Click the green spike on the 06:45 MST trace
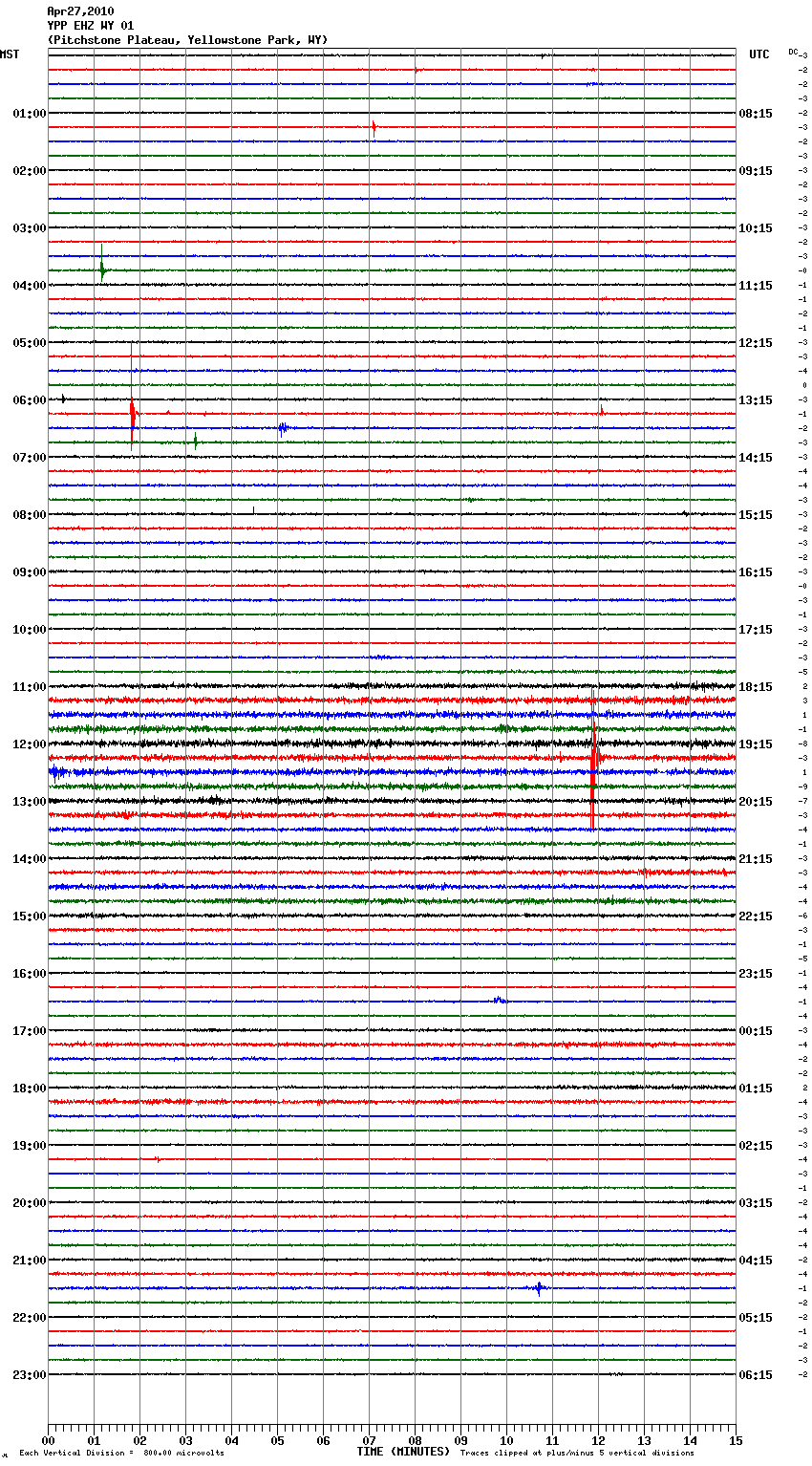Screen dimensions: 812x1466 point(195,442)
